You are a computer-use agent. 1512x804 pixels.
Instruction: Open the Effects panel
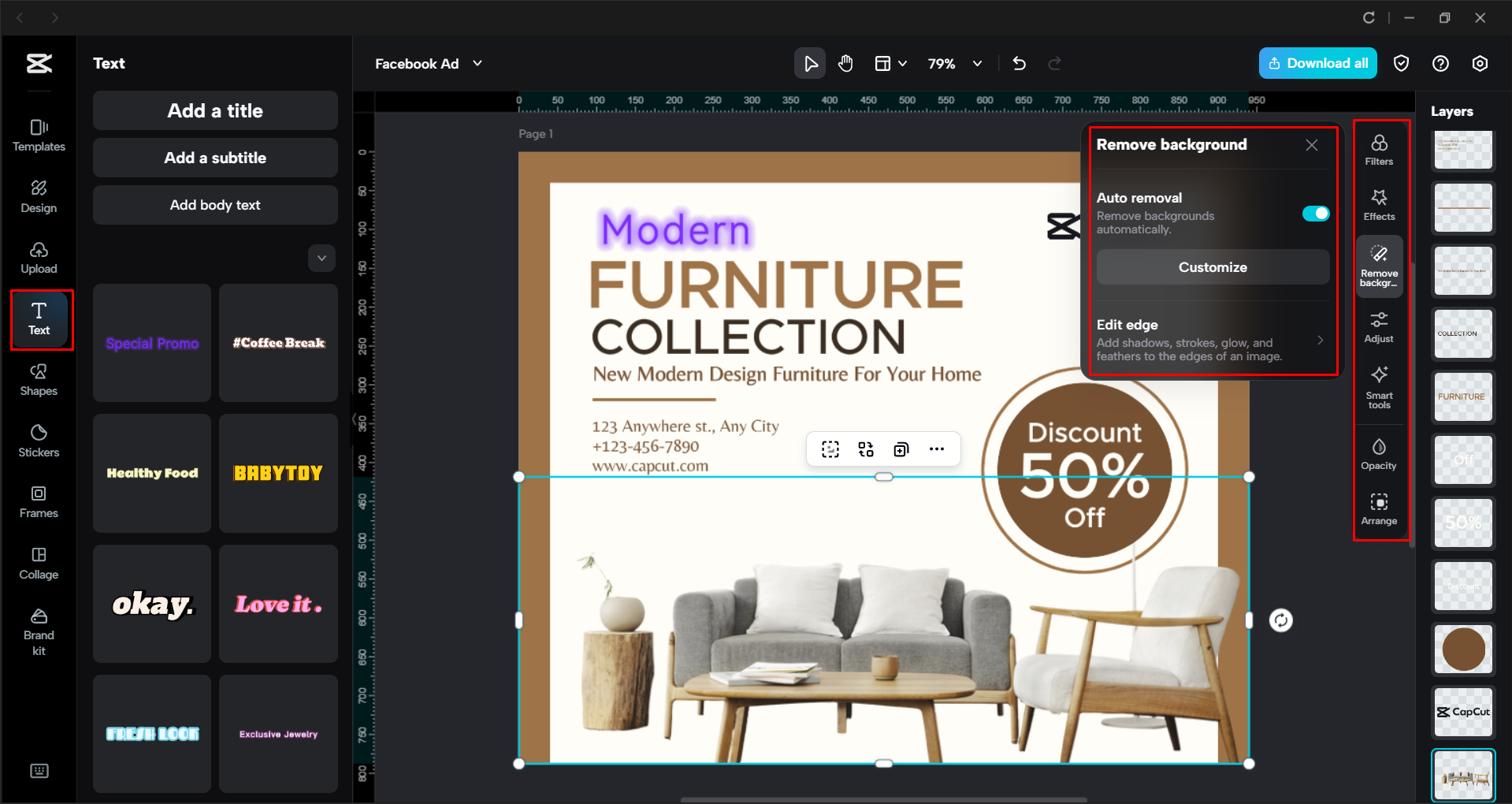tap(1379, 203)
